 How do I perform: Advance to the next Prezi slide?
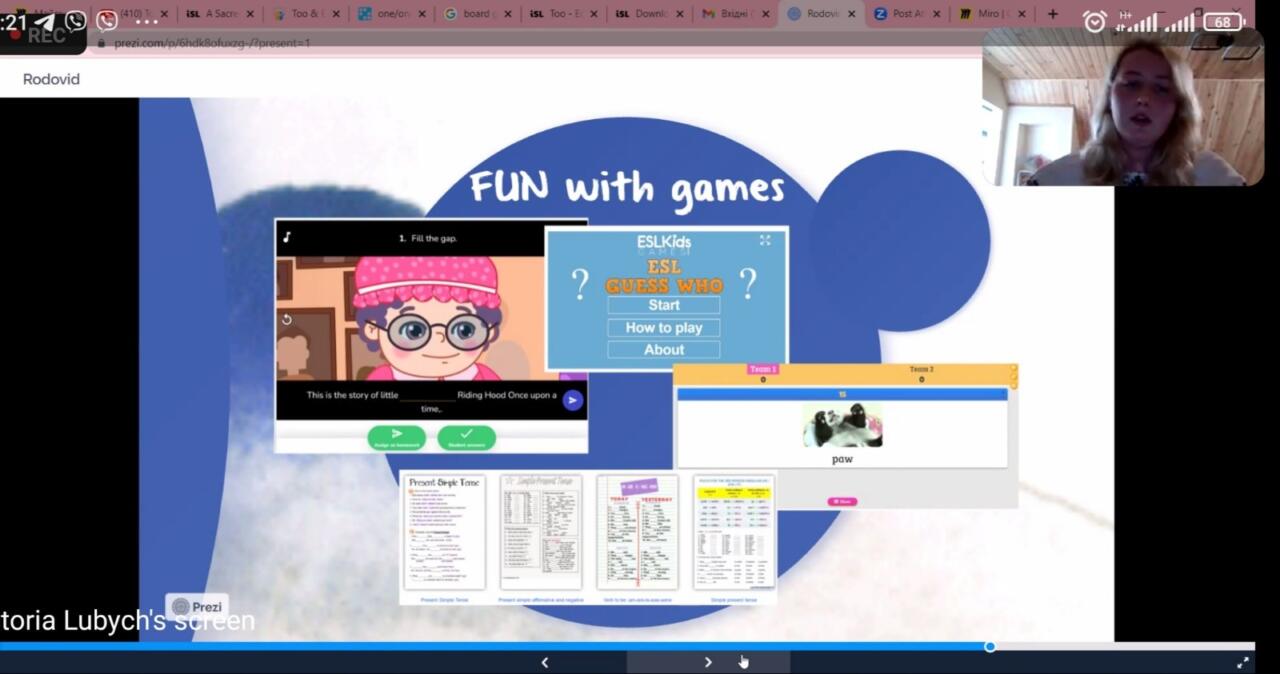pyautogui.click(x=708, y=662)
